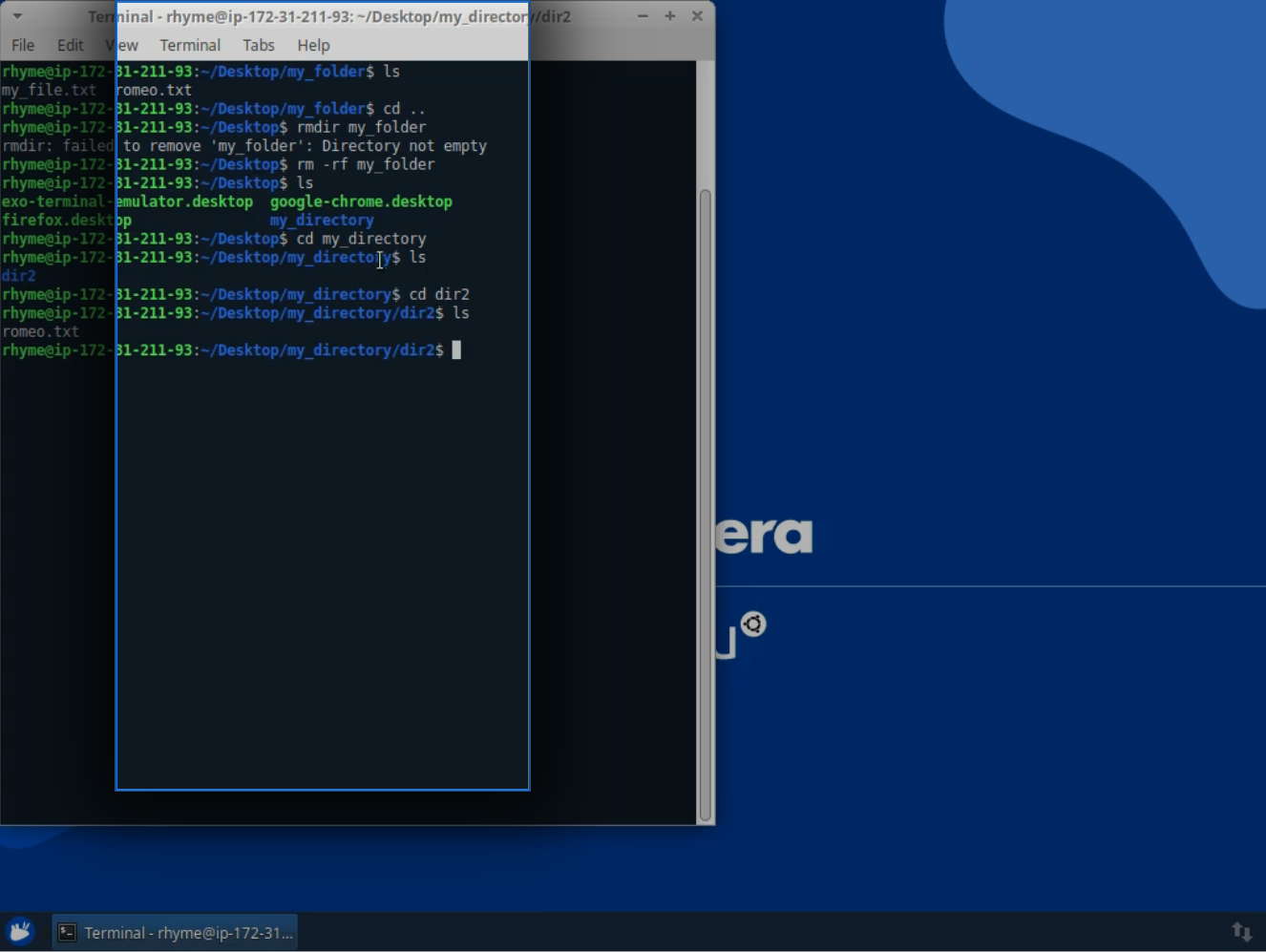Open the Terminal menu
The height and width of the screenshot is (952, 1266).
(190, 45)
